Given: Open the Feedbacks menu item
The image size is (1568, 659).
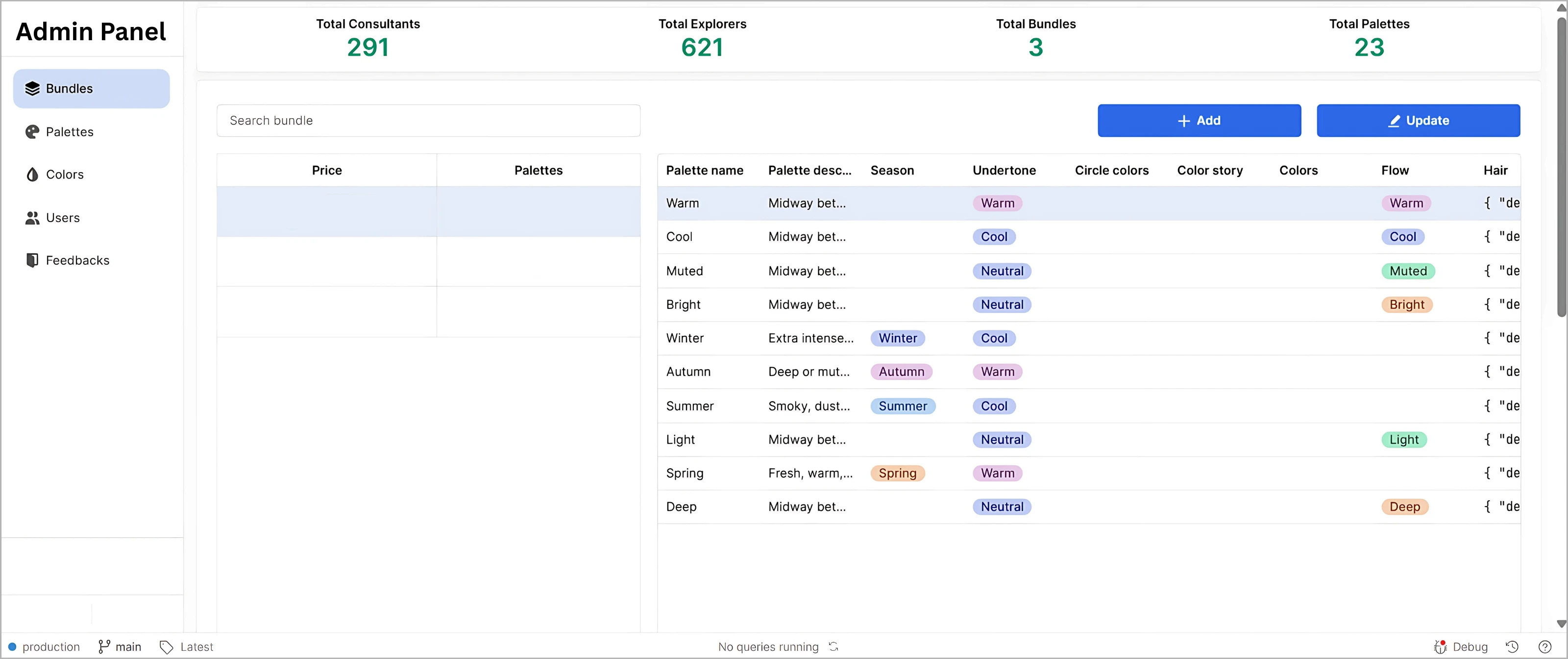Looking at the screenshot, I should [77, 261].
